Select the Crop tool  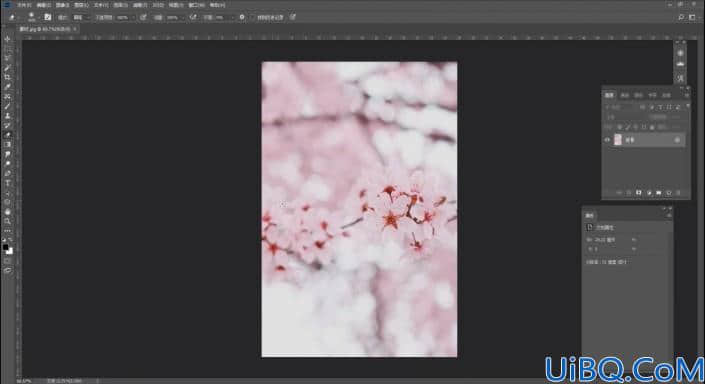7,77
